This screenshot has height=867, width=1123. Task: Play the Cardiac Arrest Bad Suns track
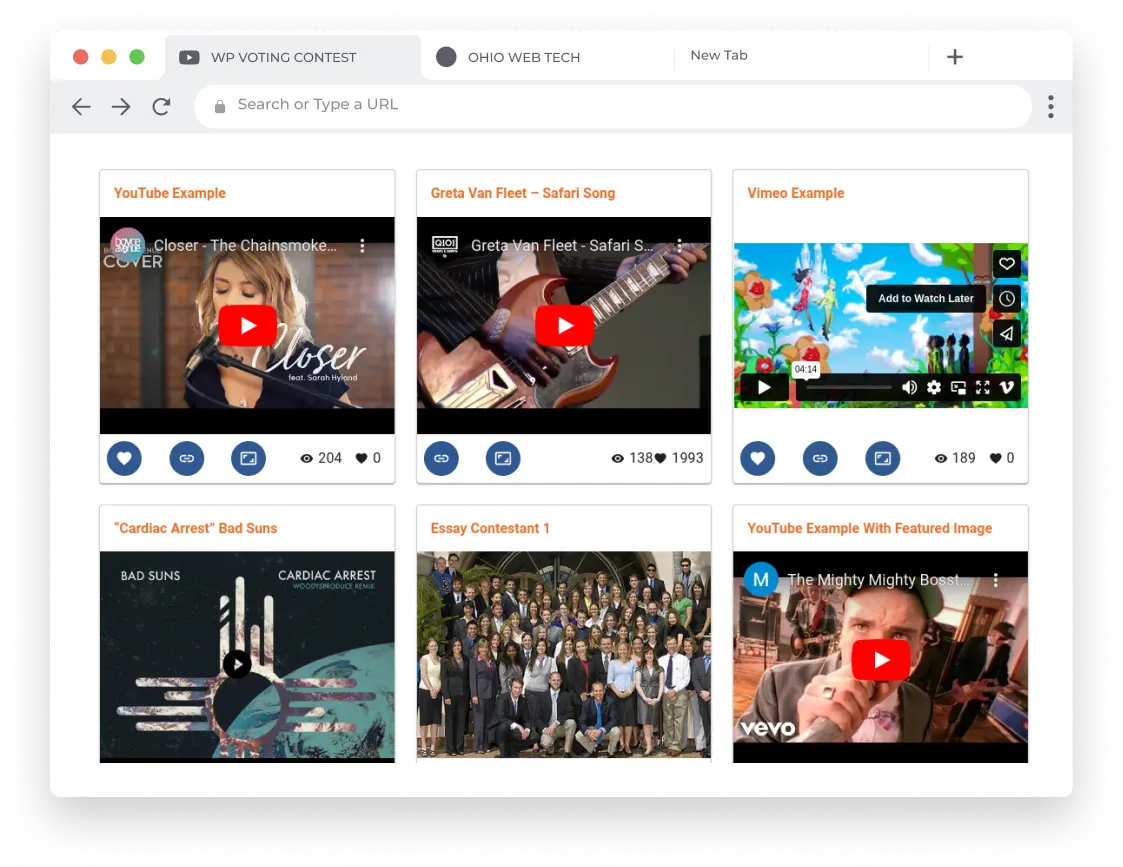pyautogui.click(x=237, y=664)
